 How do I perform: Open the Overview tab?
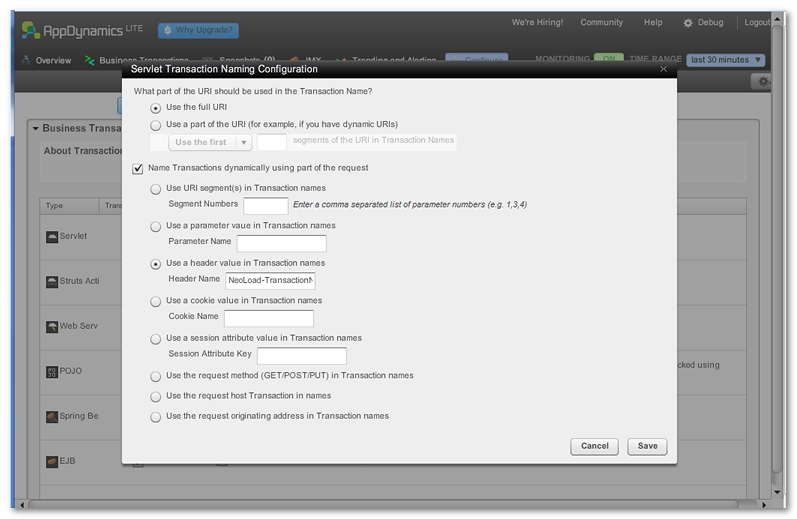(47, 60)
